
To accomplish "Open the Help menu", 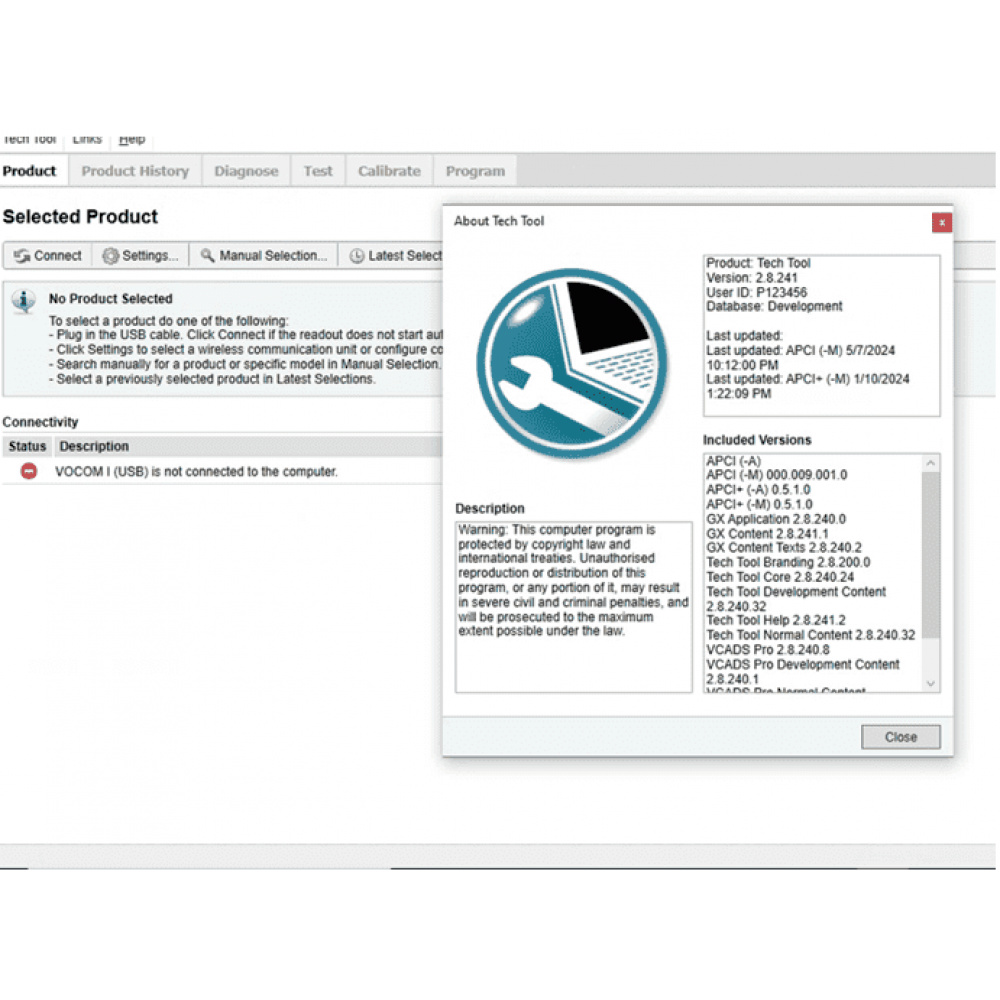I will [x=132, y=139].
